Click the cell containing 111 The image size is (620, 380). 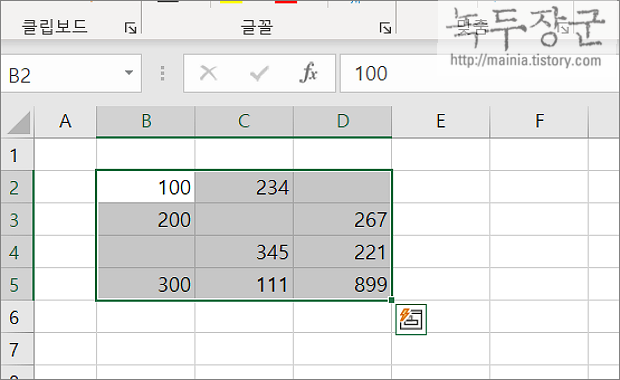point(244,284)
